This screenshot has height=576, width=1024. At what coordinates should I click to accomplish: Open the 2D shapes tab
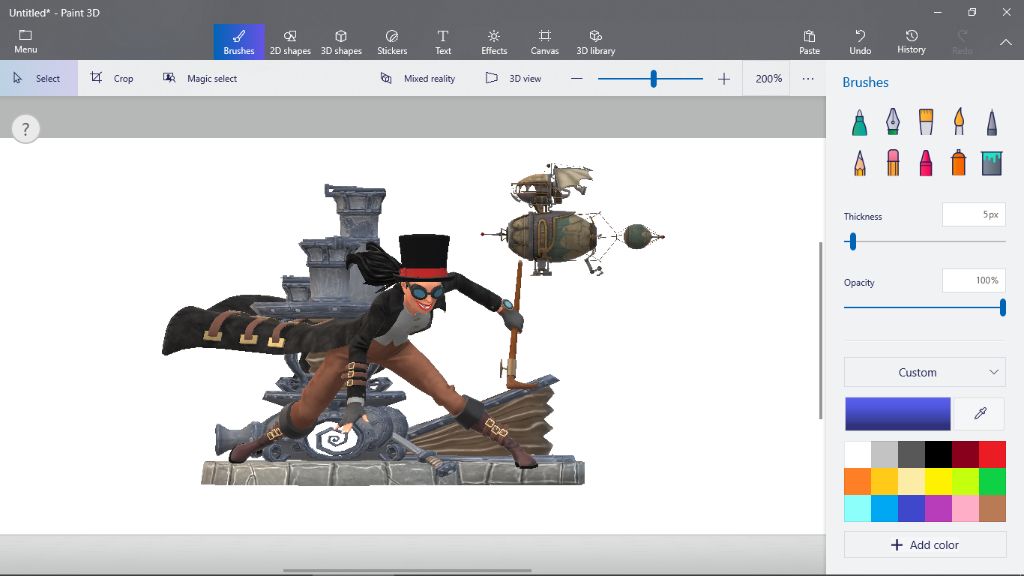click(x=290, y=42)
